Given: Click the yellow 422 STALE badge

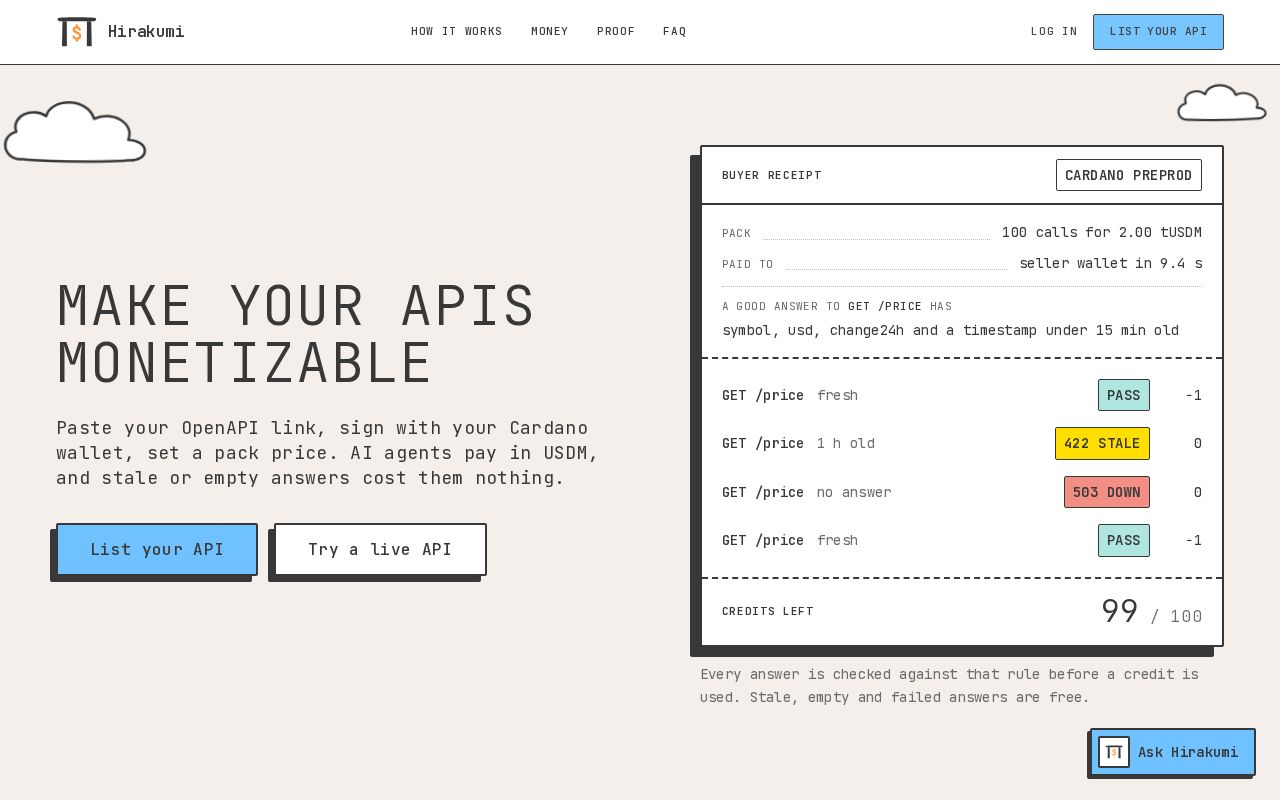Looking at the screenshot, I should click(1102, 443).
